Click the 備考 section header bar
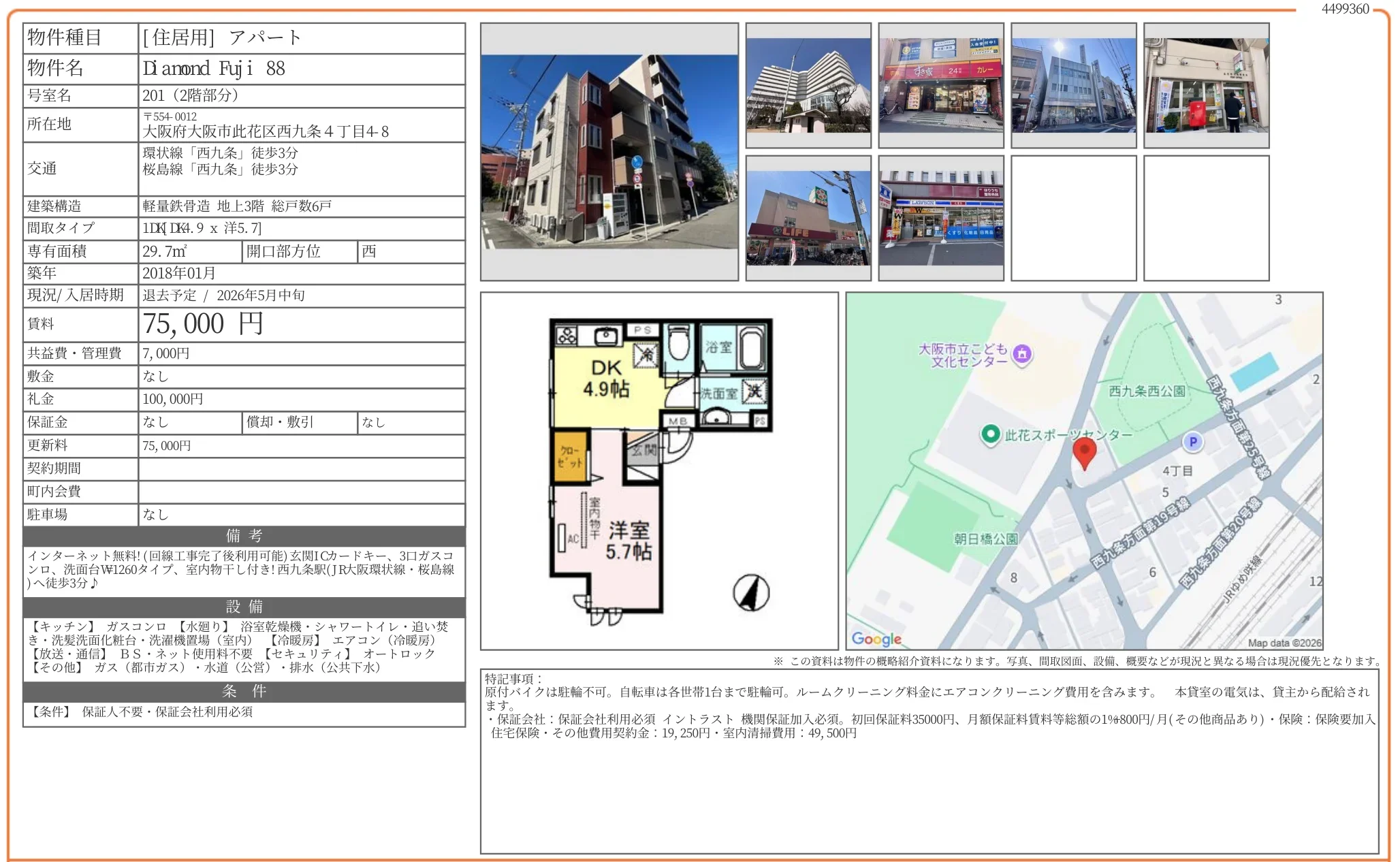1400x862 pixels. coord(244,536)
